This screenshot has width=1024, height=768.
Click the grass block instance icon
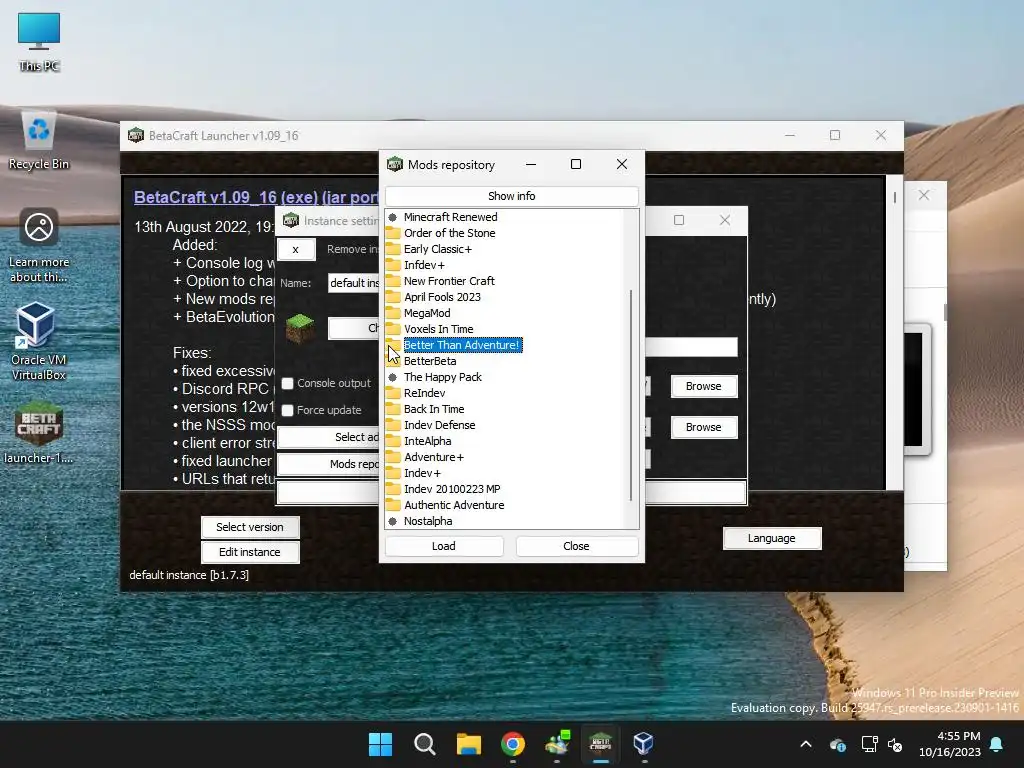[x=300, y=328]
